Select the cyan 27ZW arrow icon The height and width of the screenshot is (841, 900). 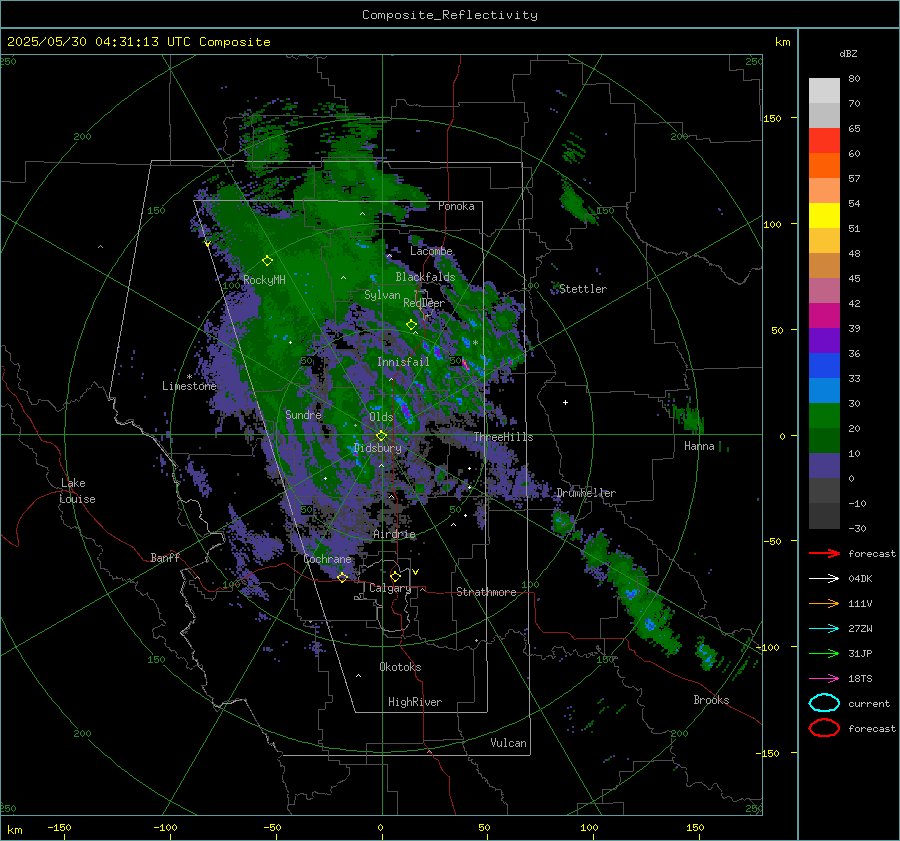824,629
